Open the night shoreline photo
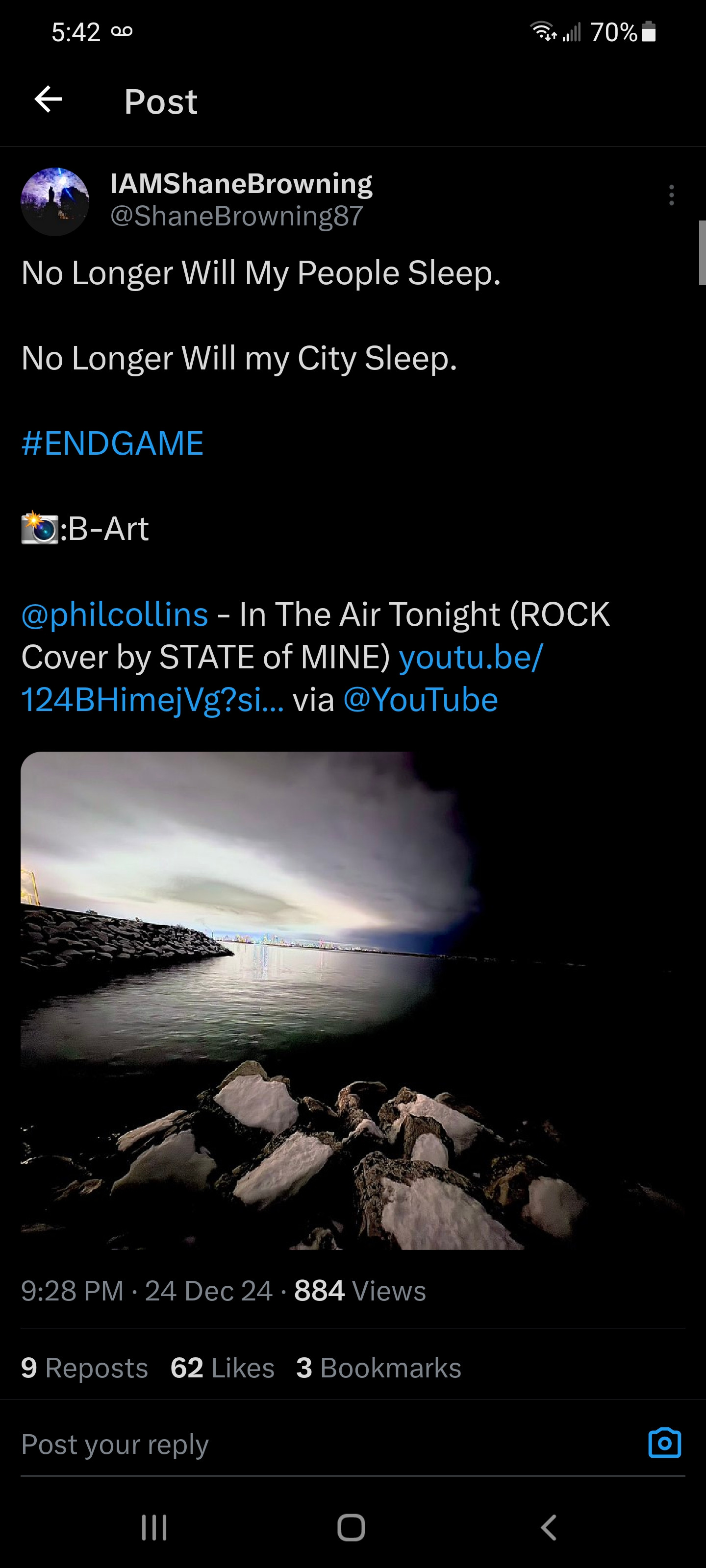Image resolution: width=706 pixels, height=1568 pixels. pos(353,1001)
